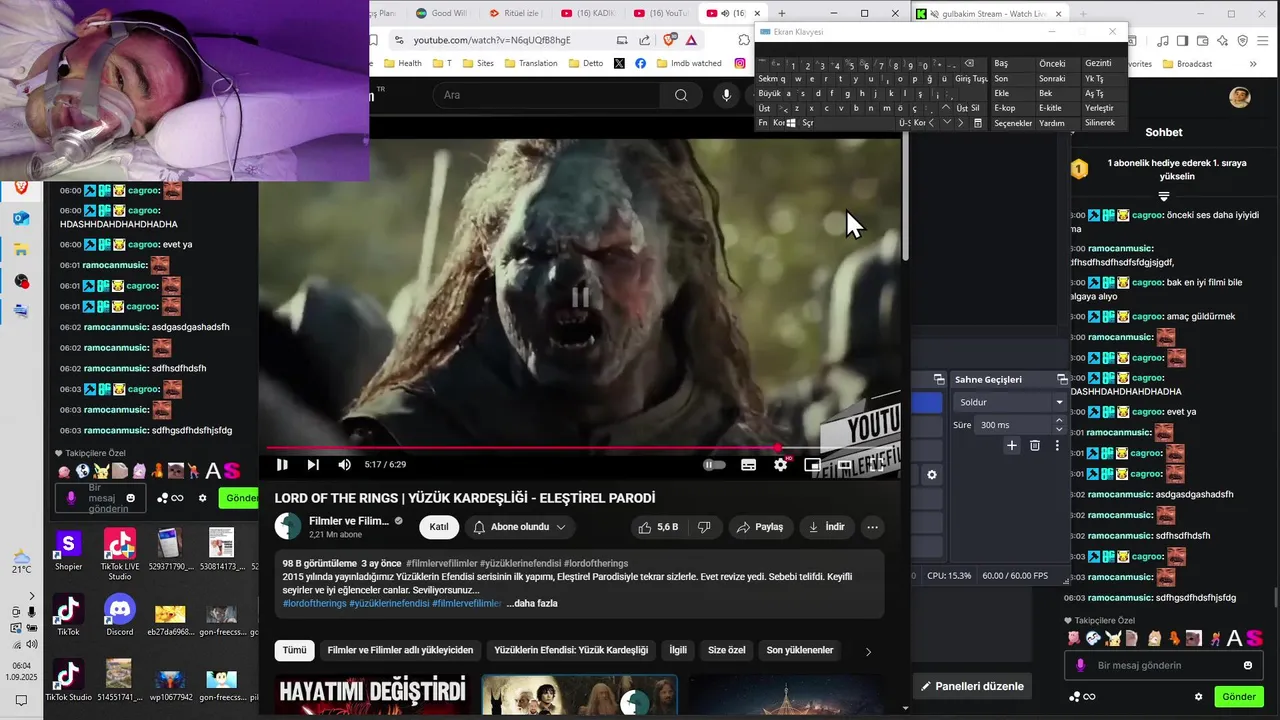This screenshot has width=1280, height=720.
Task: Open the more actions menu beside İndir
Action: pyautogui.click(x=872, y=527)
